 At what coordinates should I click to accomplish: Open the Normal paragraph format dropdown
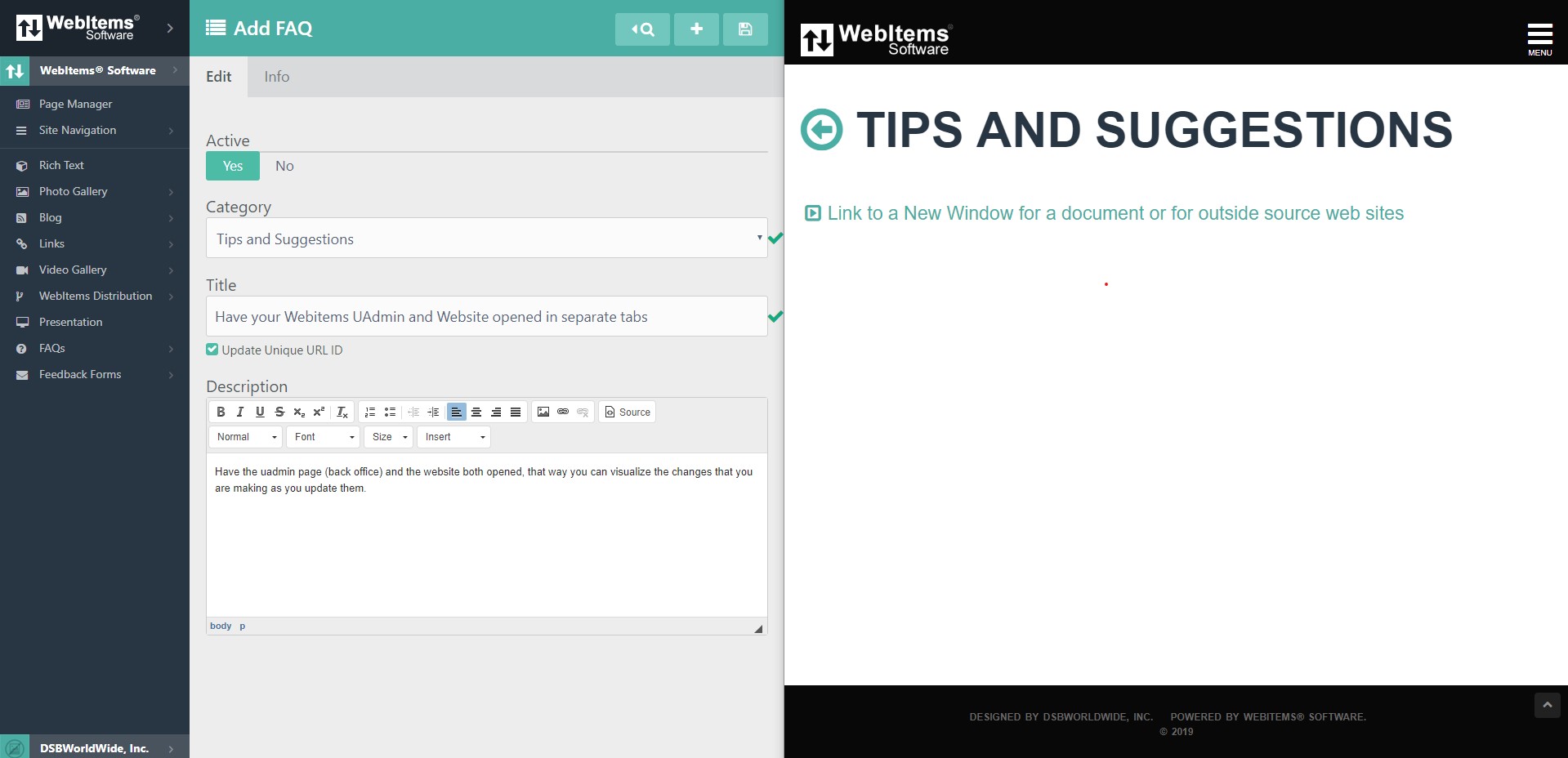pyautogui.click(x=246, y=437)
